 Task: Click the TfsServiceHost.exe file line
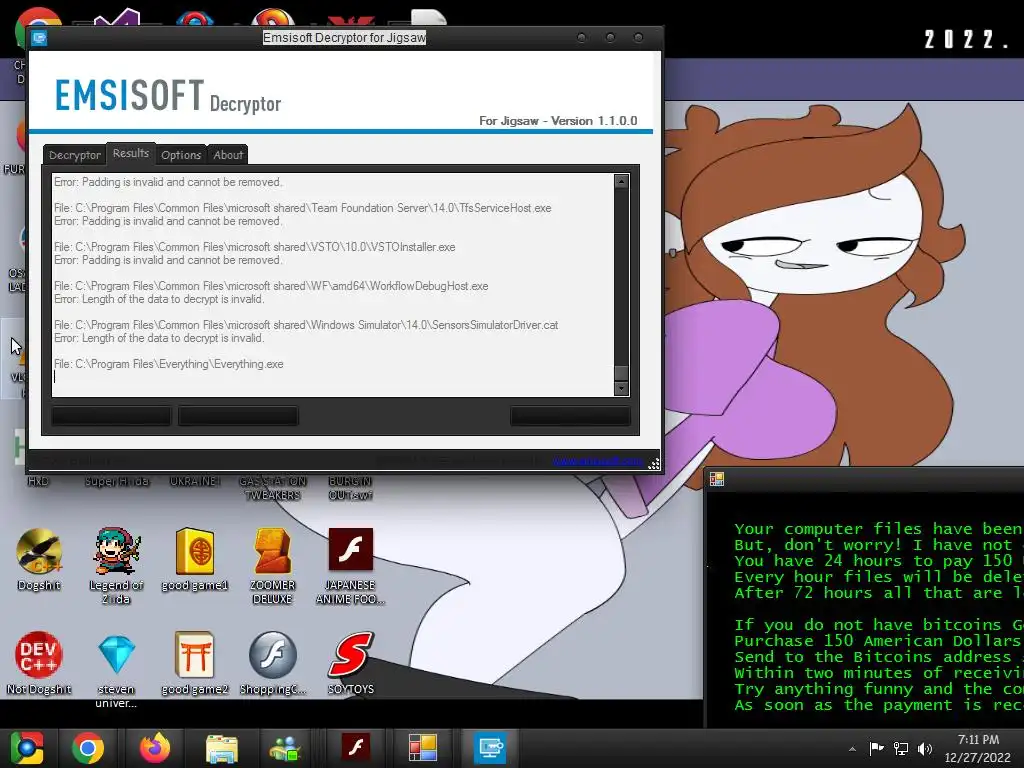pos(302,208)
